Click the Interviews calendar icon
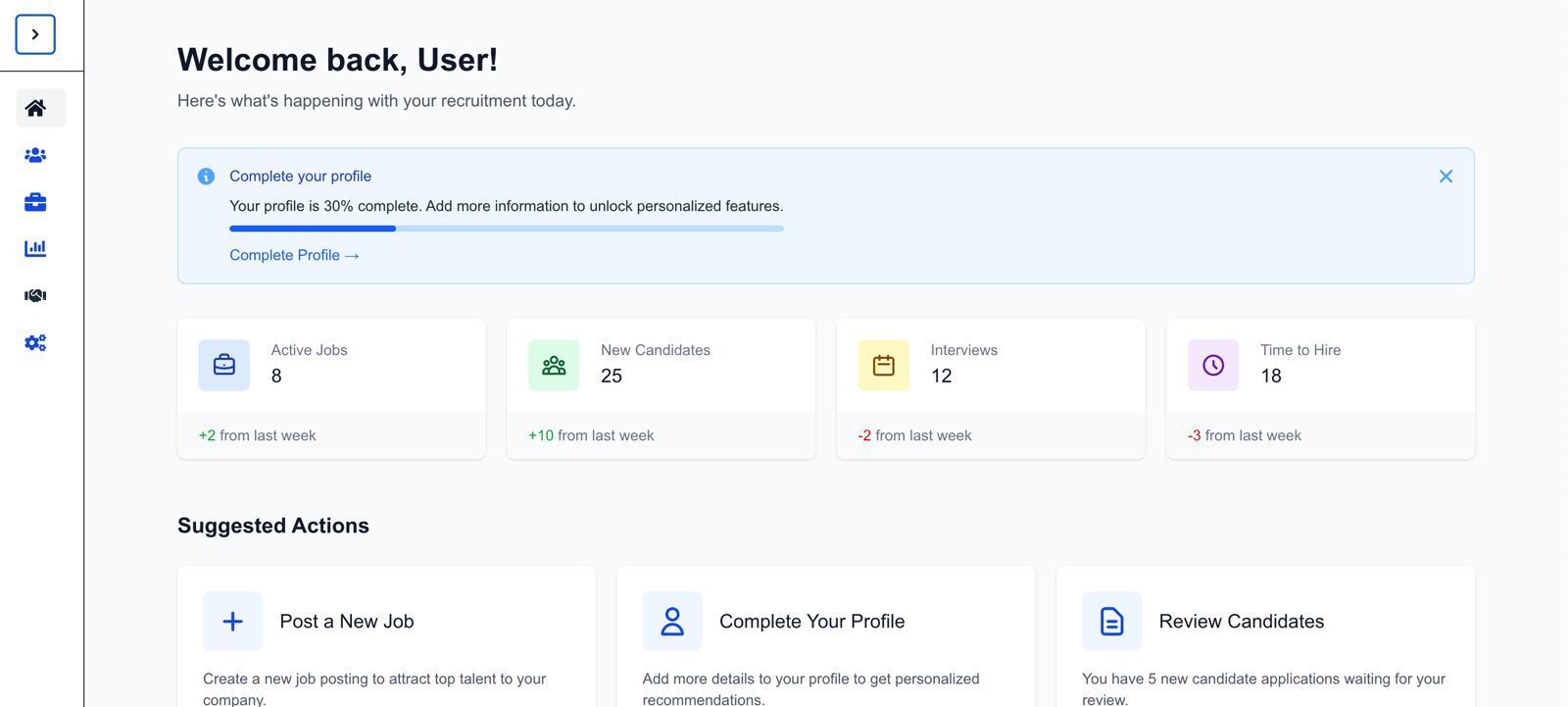 pyautogui.click(x=884, y=365)
